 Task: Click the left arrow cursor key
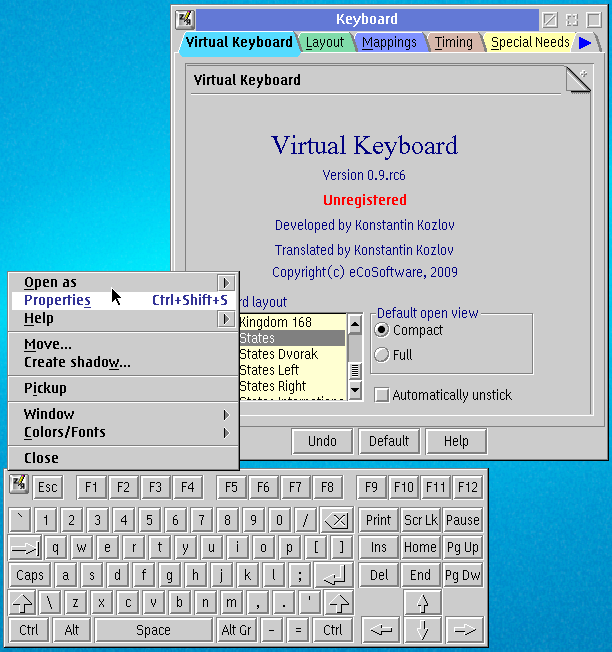pos(381,630)
